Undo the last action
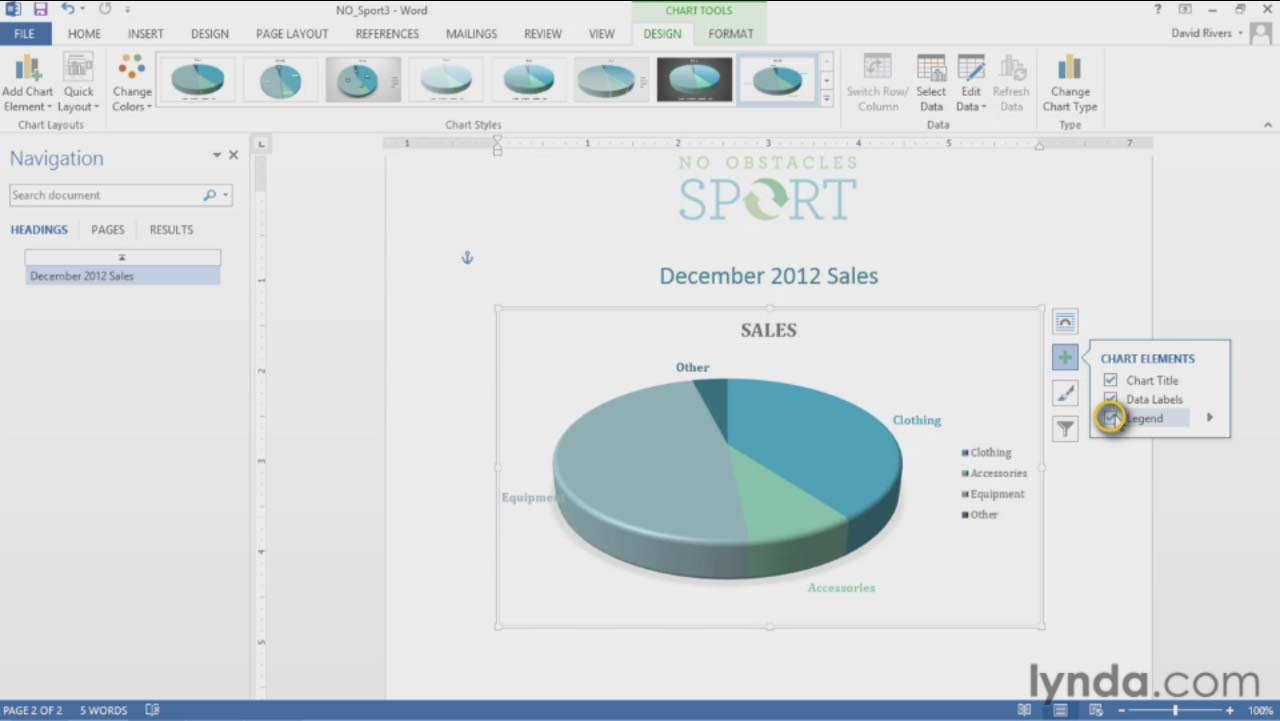1280x721 pixels. (x=68, y=10)
